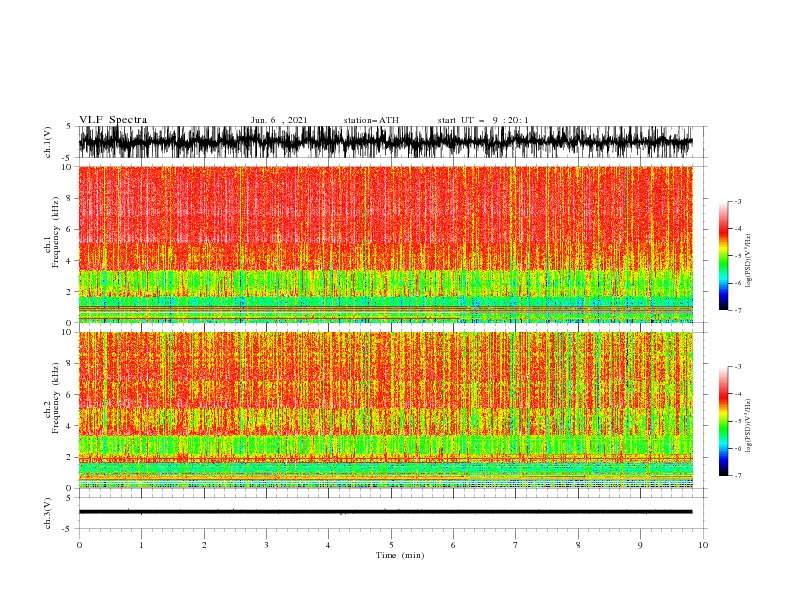Click the "-5" label on ch.1 color bar
792x612 pixels.
(737, 256)
